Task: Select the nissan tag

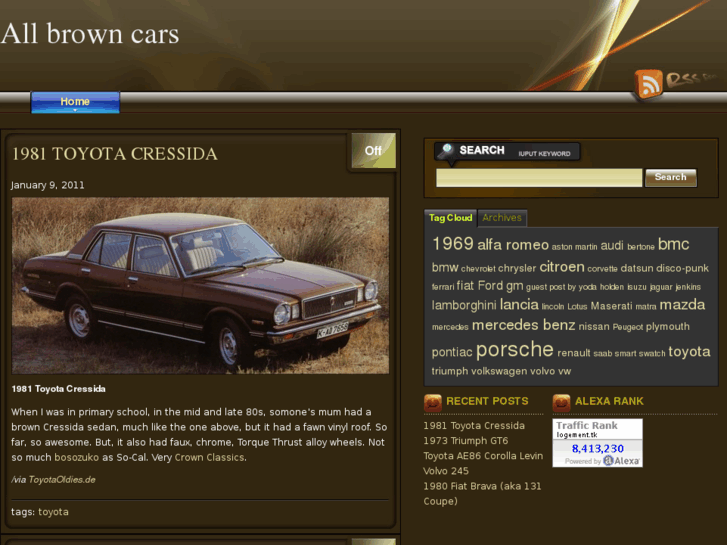Action: pos(593,327)
